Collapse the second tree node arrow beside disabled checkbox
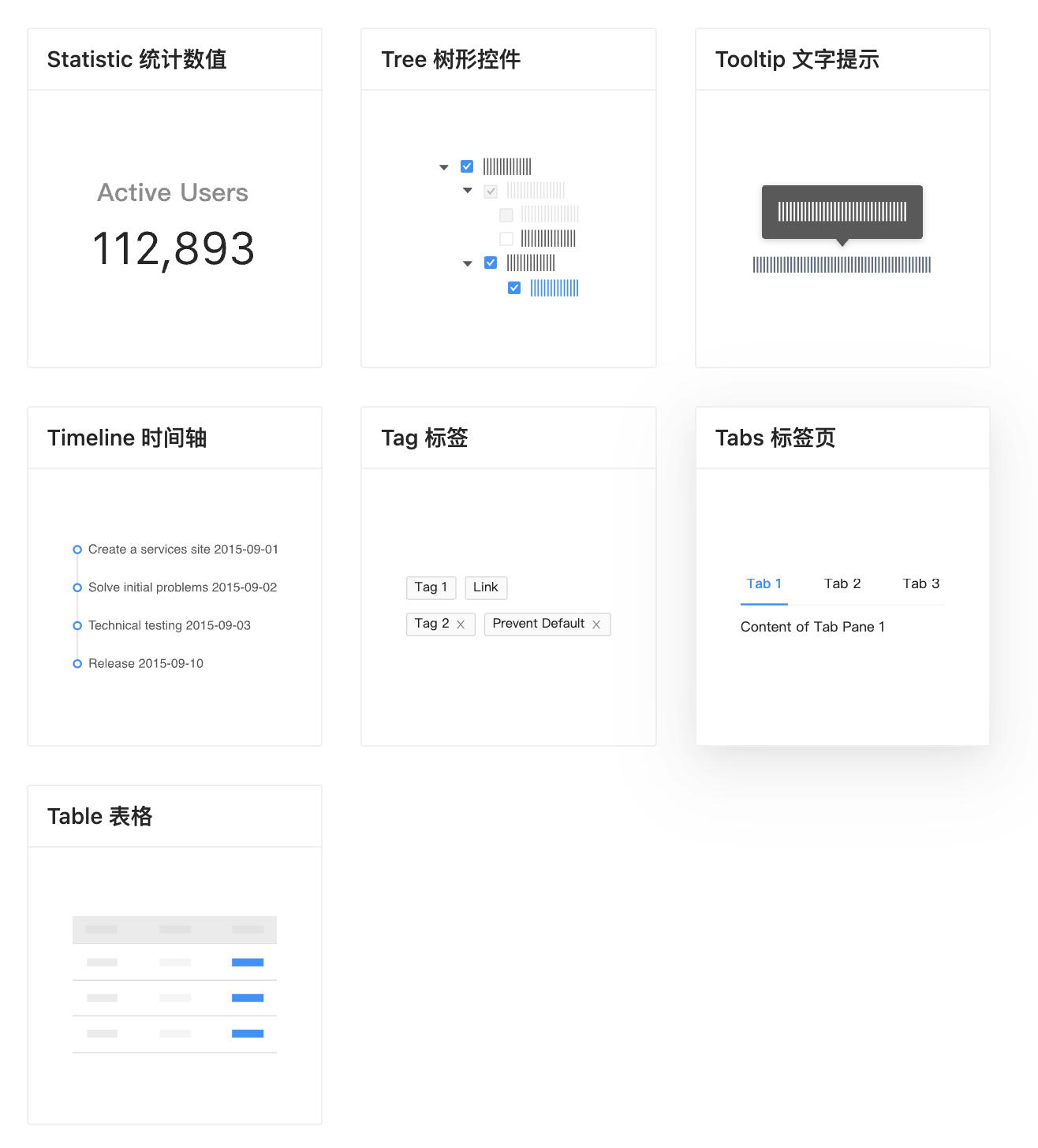 pyautogui.click(x=468, y=191)
